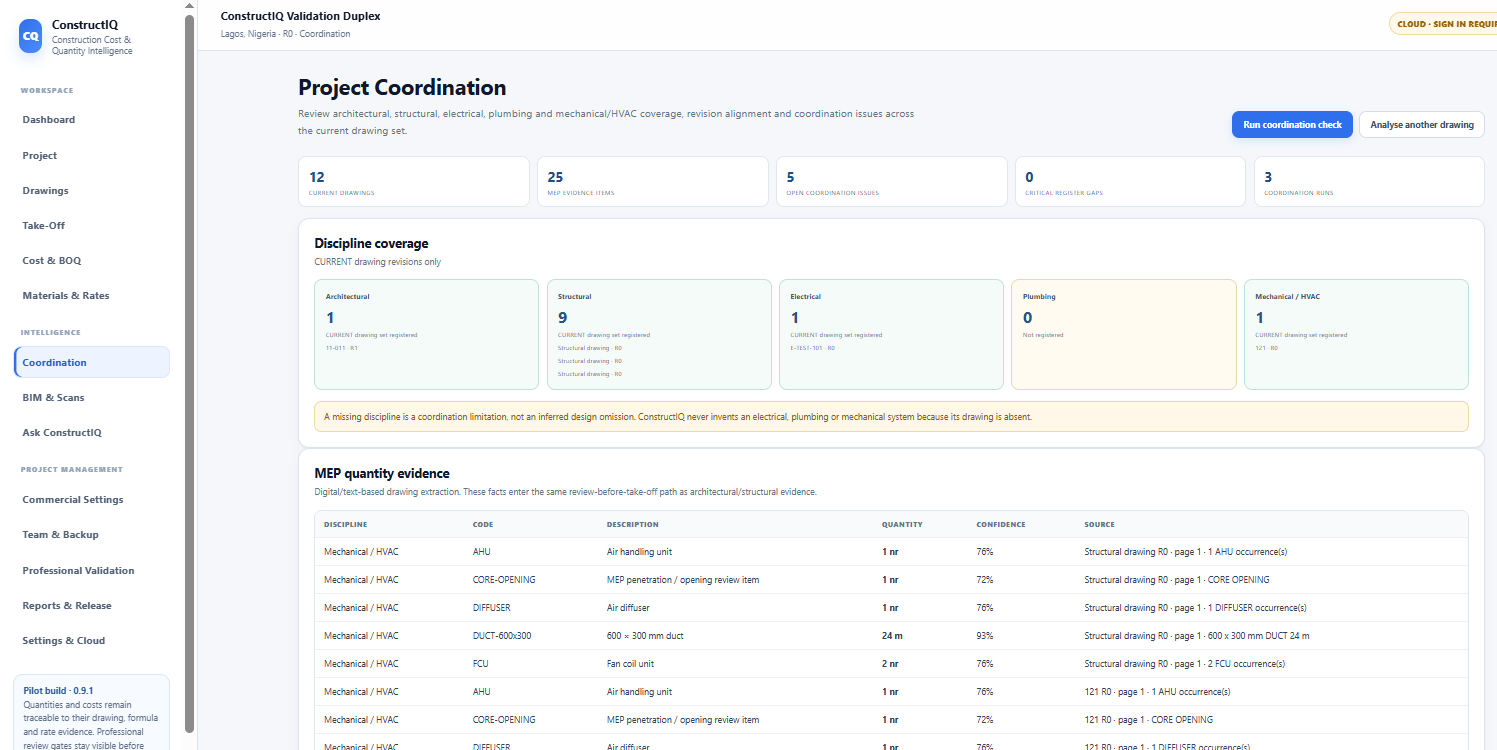Screen dimensions: 1497x750
Task: Click the E-TEST-101 · R0 drawing reference
Action: tap(812, 348)
